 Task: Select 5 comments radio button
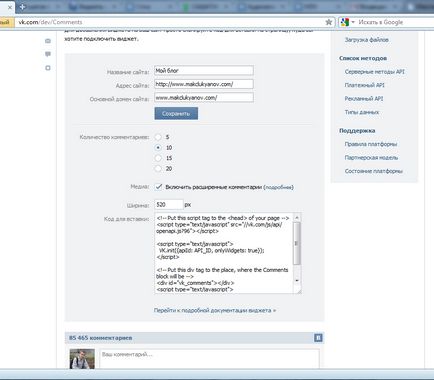(158, 137)
